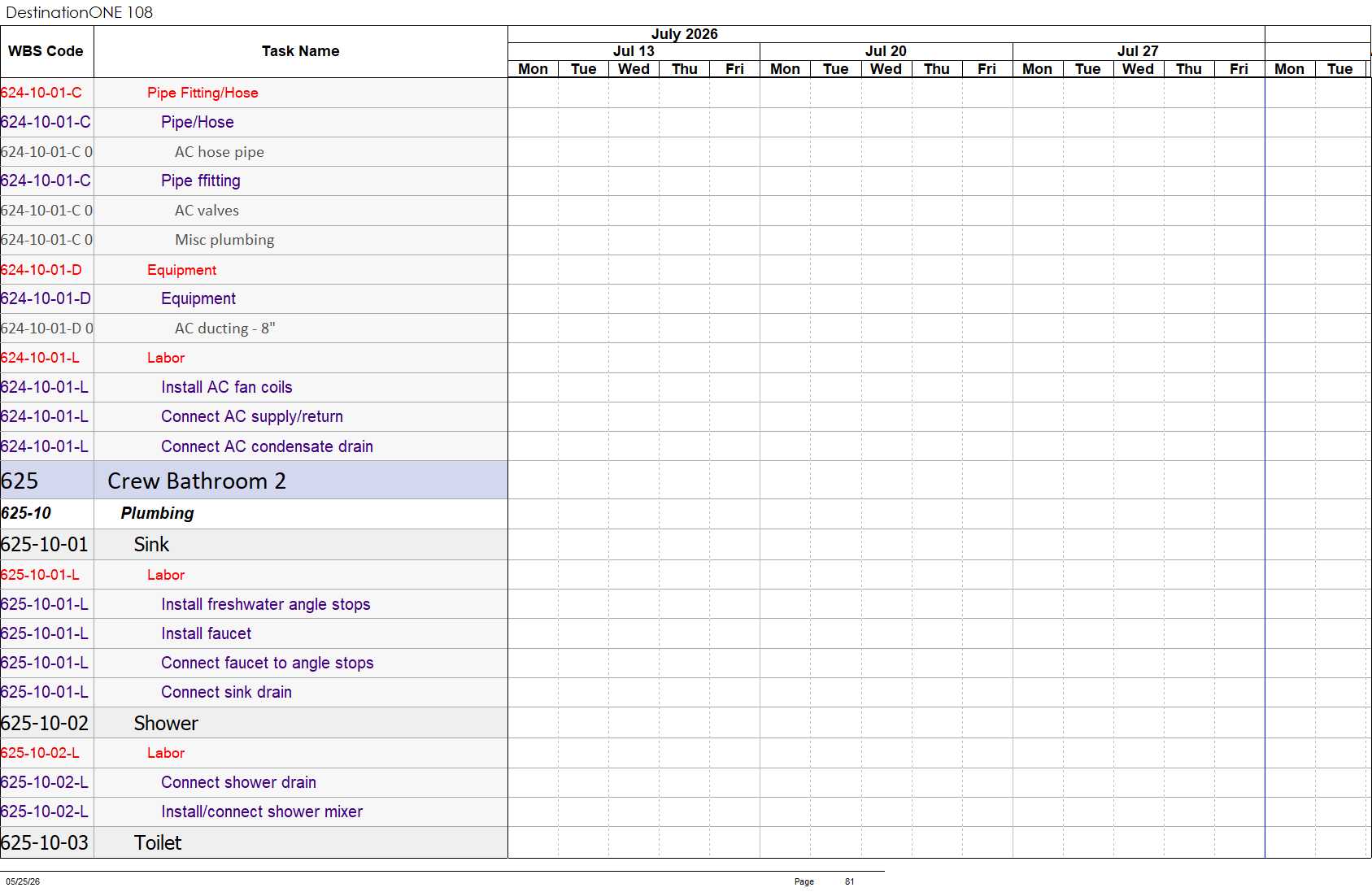The width and height of the screenshot is (1372, 892).
Task: Select the Jul 13 week header
Action: click(x=634, y=51)
